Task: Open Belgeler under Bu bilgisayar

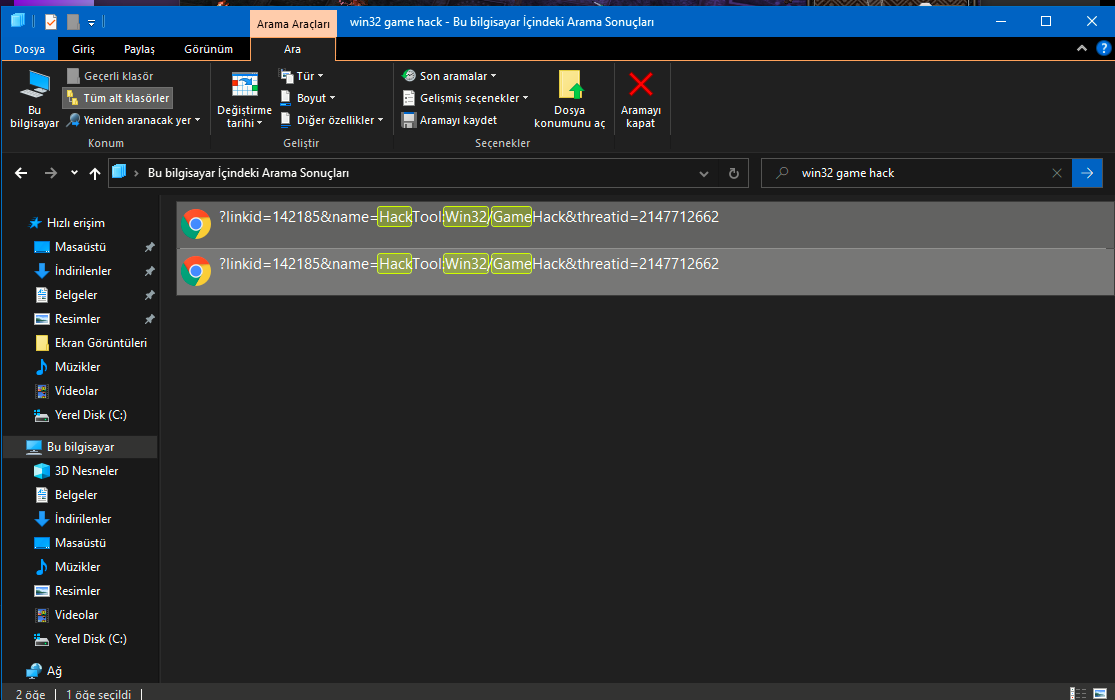Action: pos(67,495)
